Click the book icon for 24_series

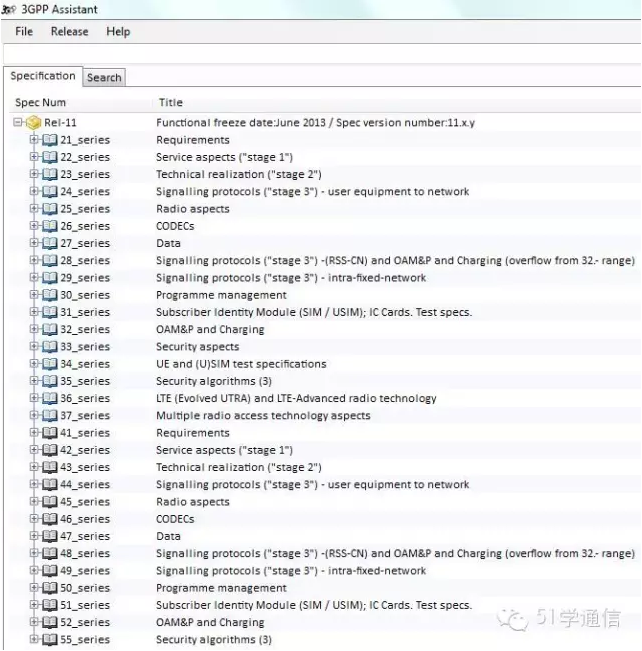tap(50, 191)
